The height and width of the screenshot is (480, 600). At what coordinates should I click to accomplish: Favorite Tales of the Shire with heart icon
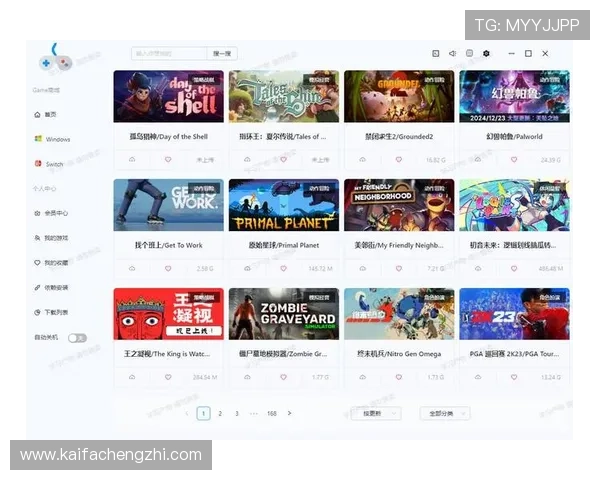[283, 159]
